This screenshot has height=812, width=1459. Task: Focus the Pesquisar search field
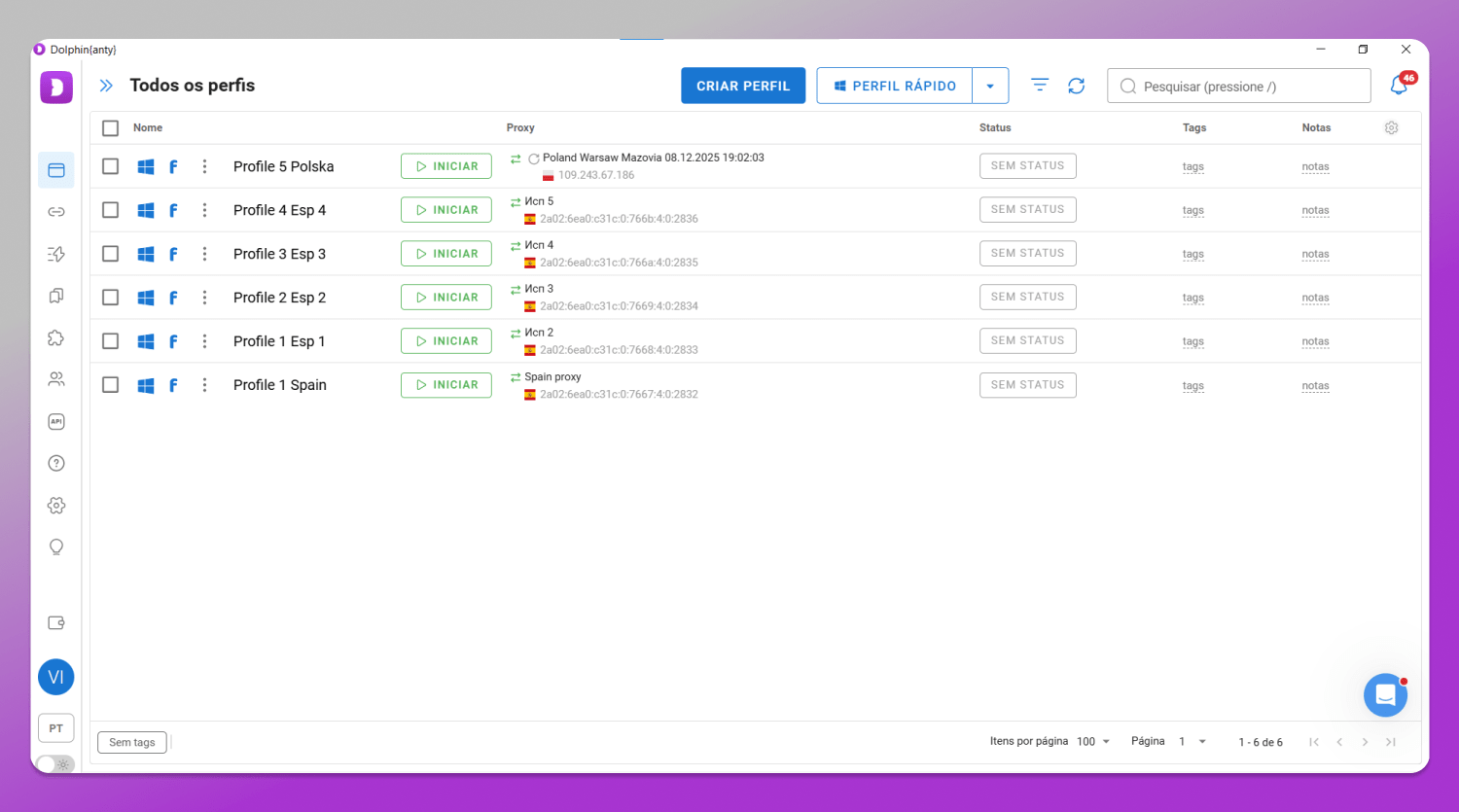(x=1239, y=86)
